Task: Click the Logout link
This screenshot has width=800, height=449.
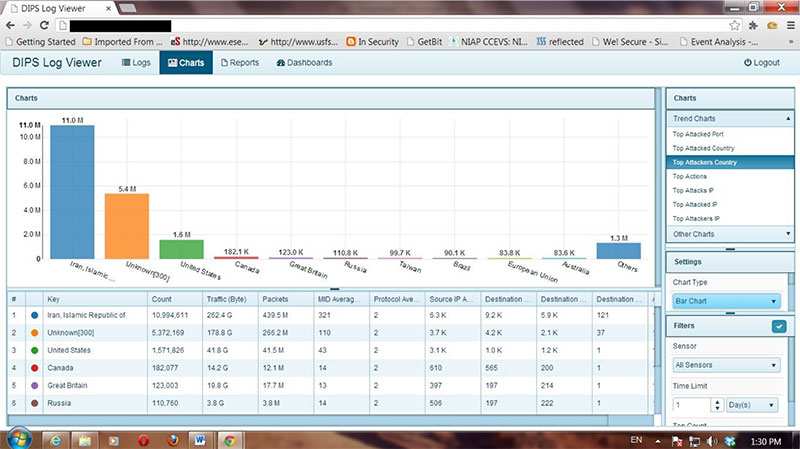Action: 762,63
